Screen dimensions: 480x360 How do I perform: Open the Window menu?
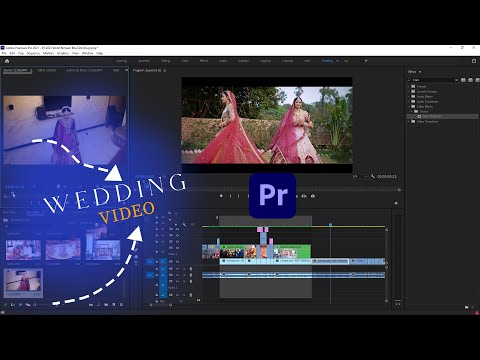[87, 53]
